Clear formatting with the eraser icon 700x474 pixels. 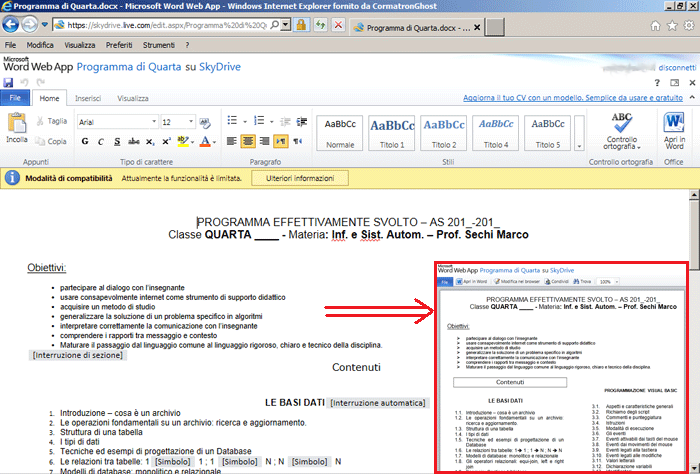(205, 122)
